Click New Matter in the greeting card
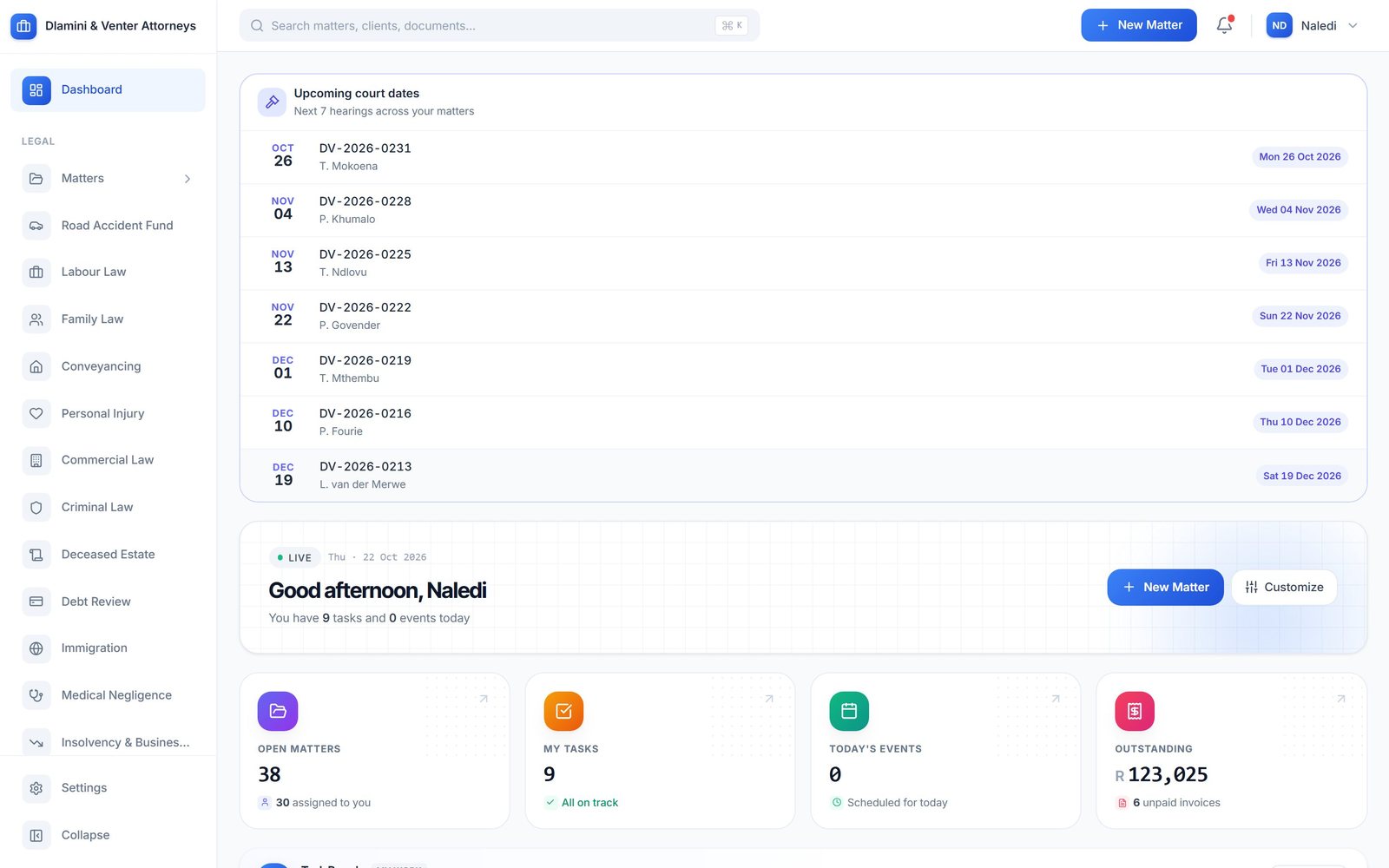Viewport: 1389px width, 868px height. click(1165, 588)
